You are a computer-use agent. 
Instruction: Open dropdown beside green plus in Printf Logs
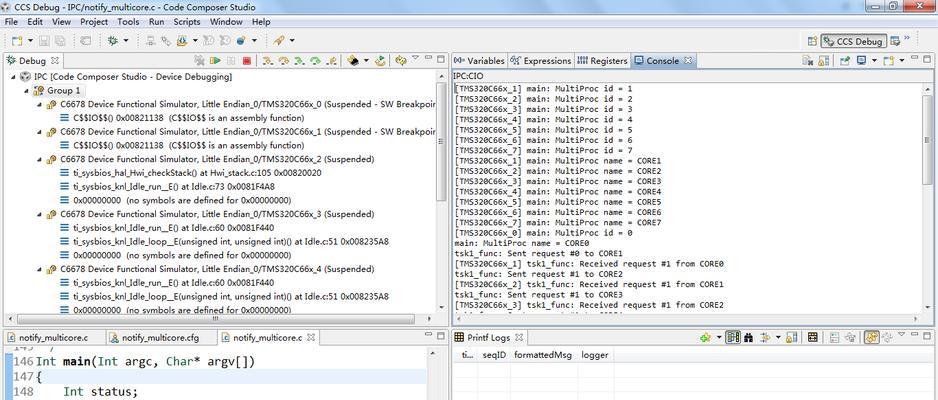coord(719,338)
